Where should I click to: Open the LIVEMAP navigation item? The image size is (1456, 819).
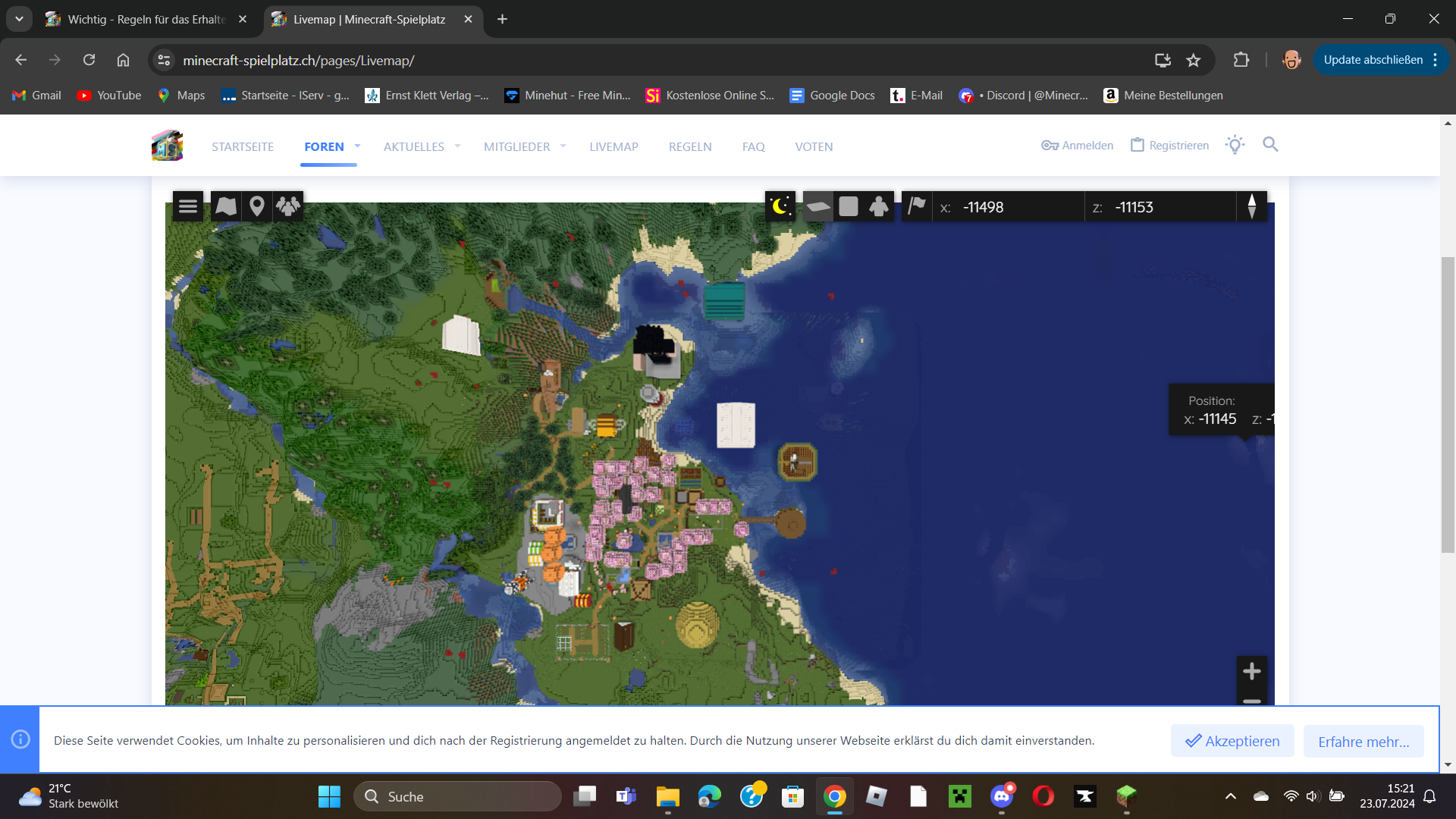coord(613,146)
